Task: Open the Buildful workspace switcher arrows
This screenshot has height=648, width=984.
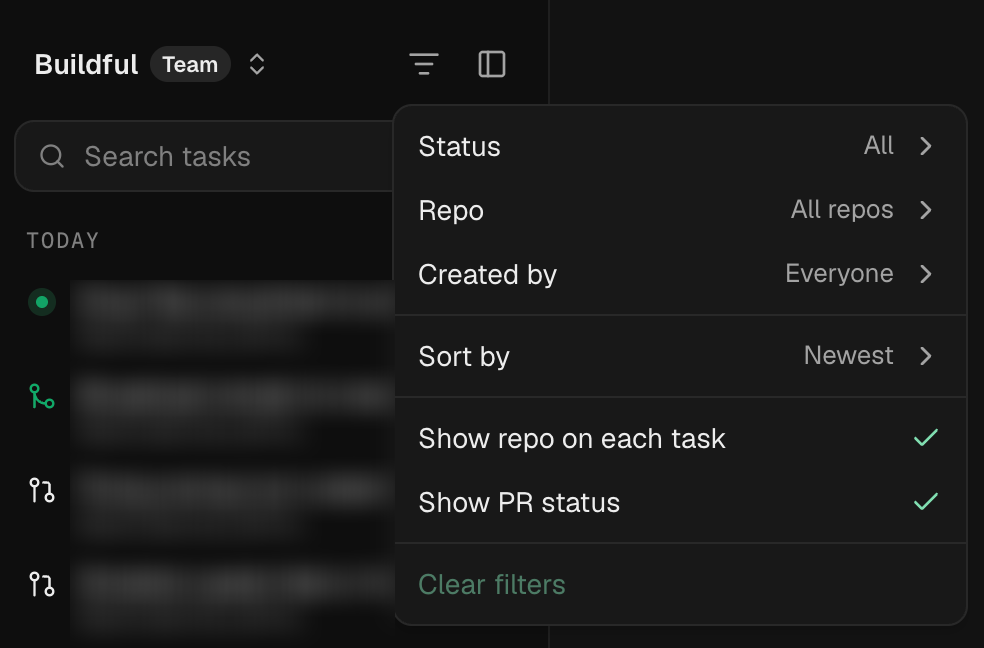Action: click(257, 64)
